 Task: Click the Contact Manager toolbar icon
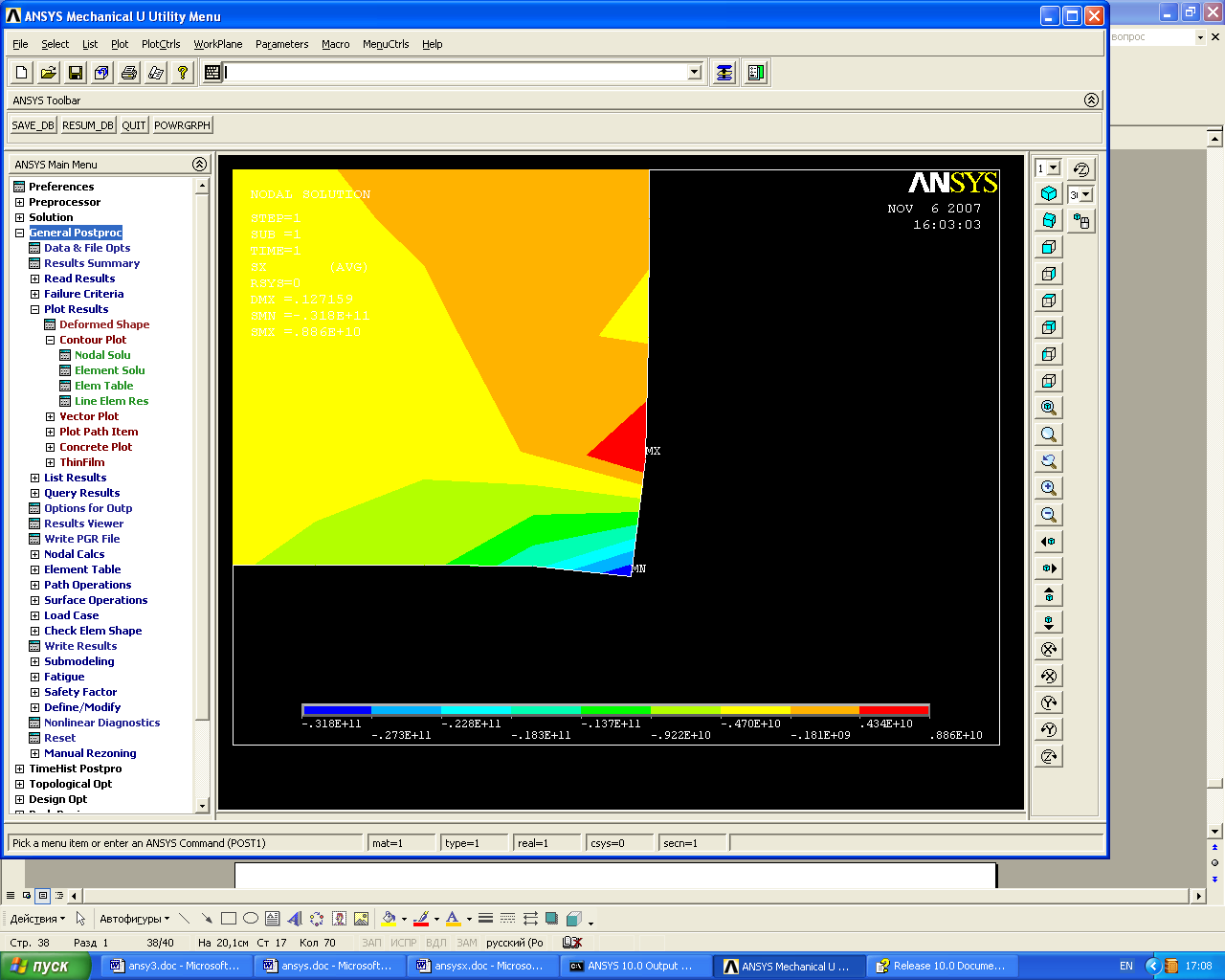click(756, 73)
